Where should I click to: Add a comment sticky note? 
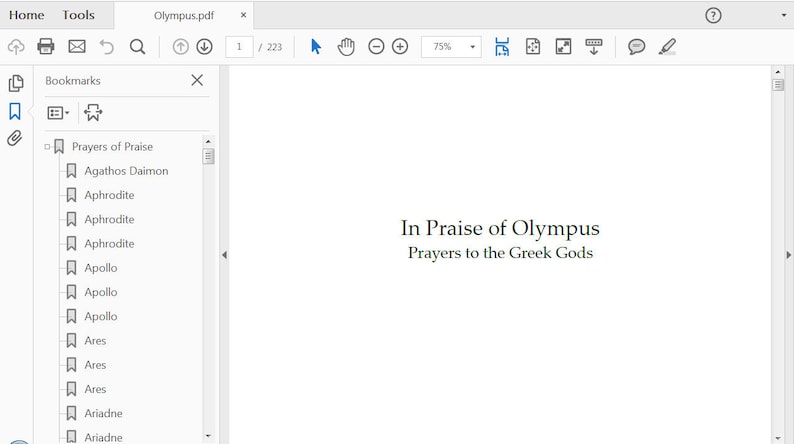coord(637,47)
